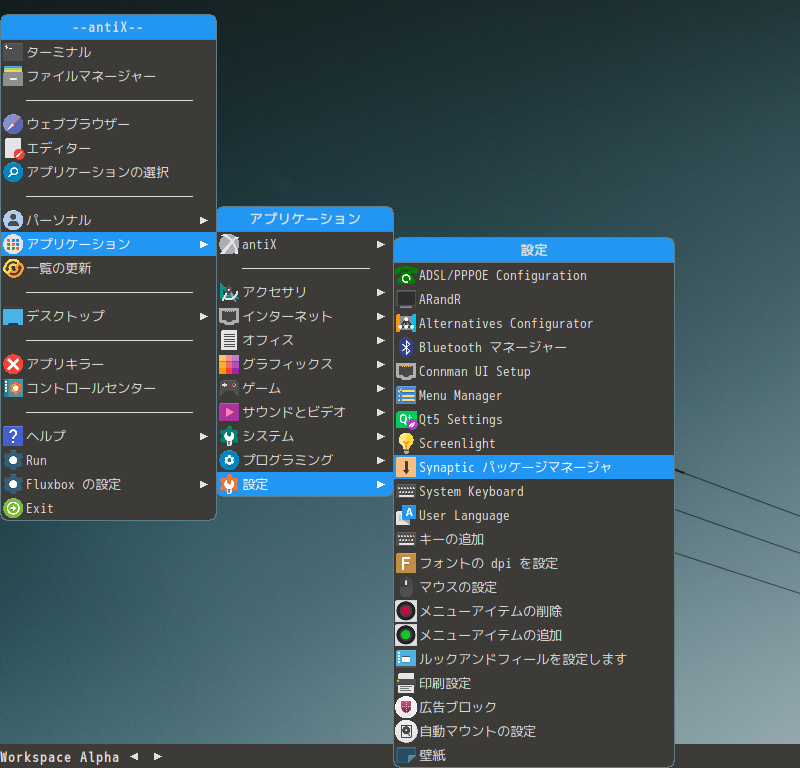
Task: Click the file manager icon beside ファイルマネージャー
Action: pyautogui.click(x=13, y=76)
